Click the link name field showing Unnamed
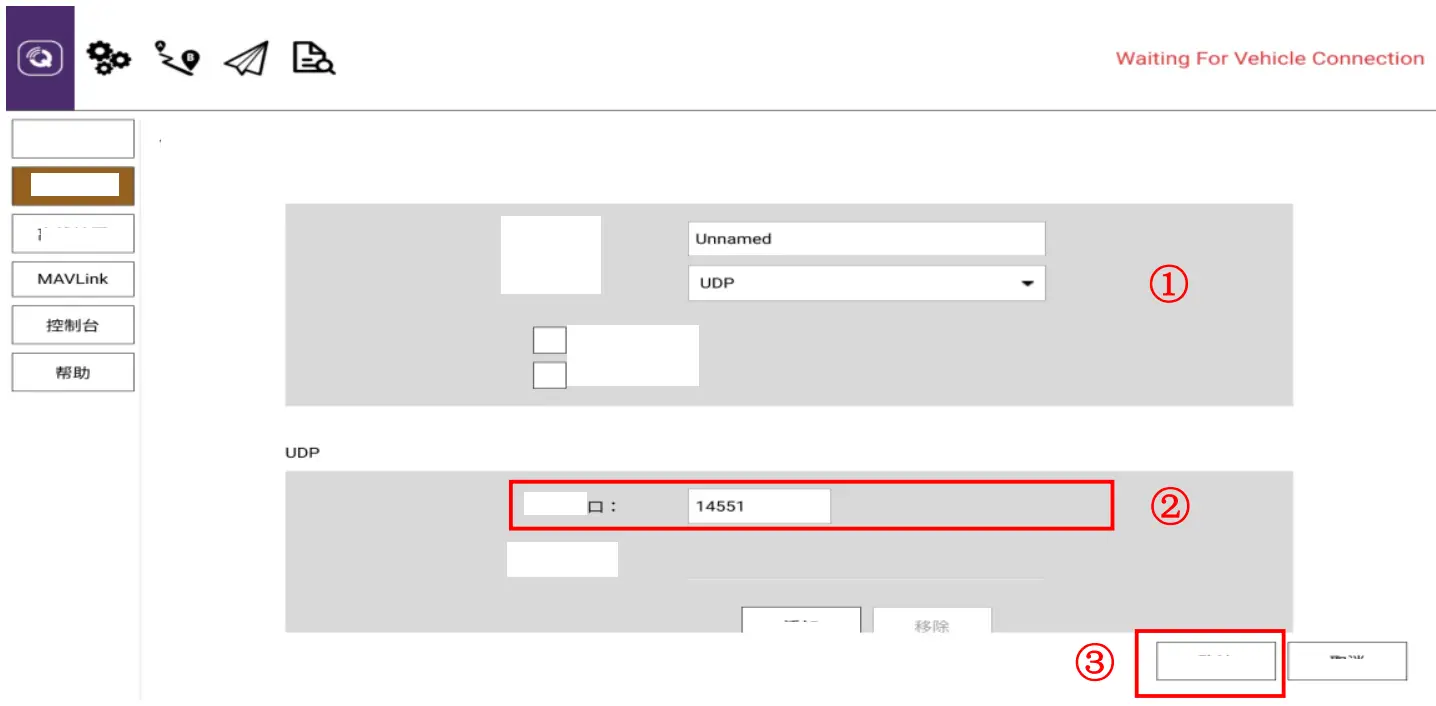 pos(867,239)
